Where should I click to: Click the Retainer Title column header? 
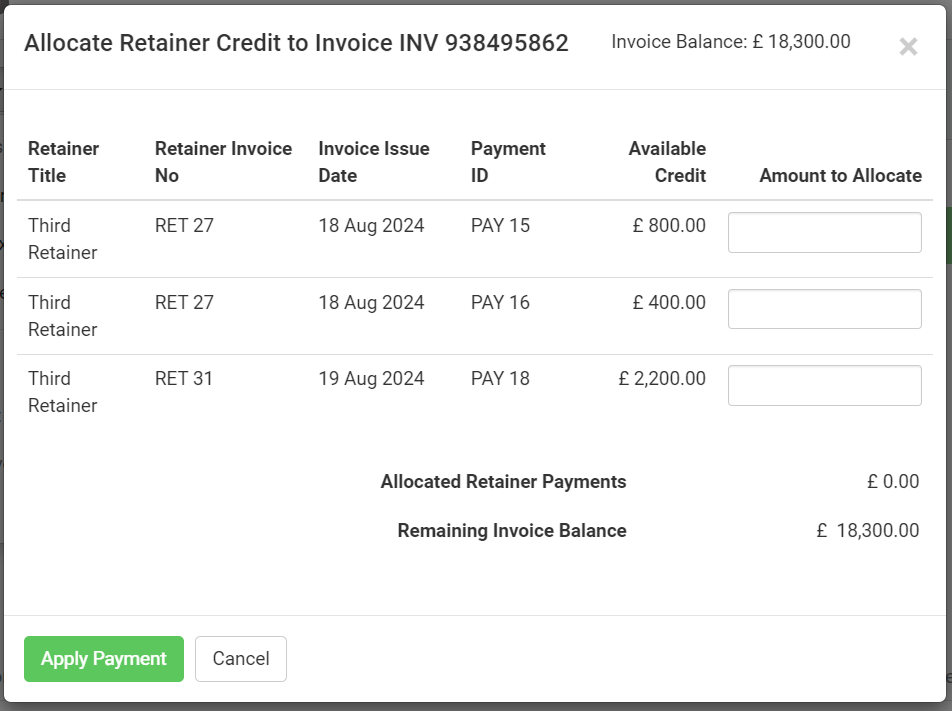[x=63, y=162]
